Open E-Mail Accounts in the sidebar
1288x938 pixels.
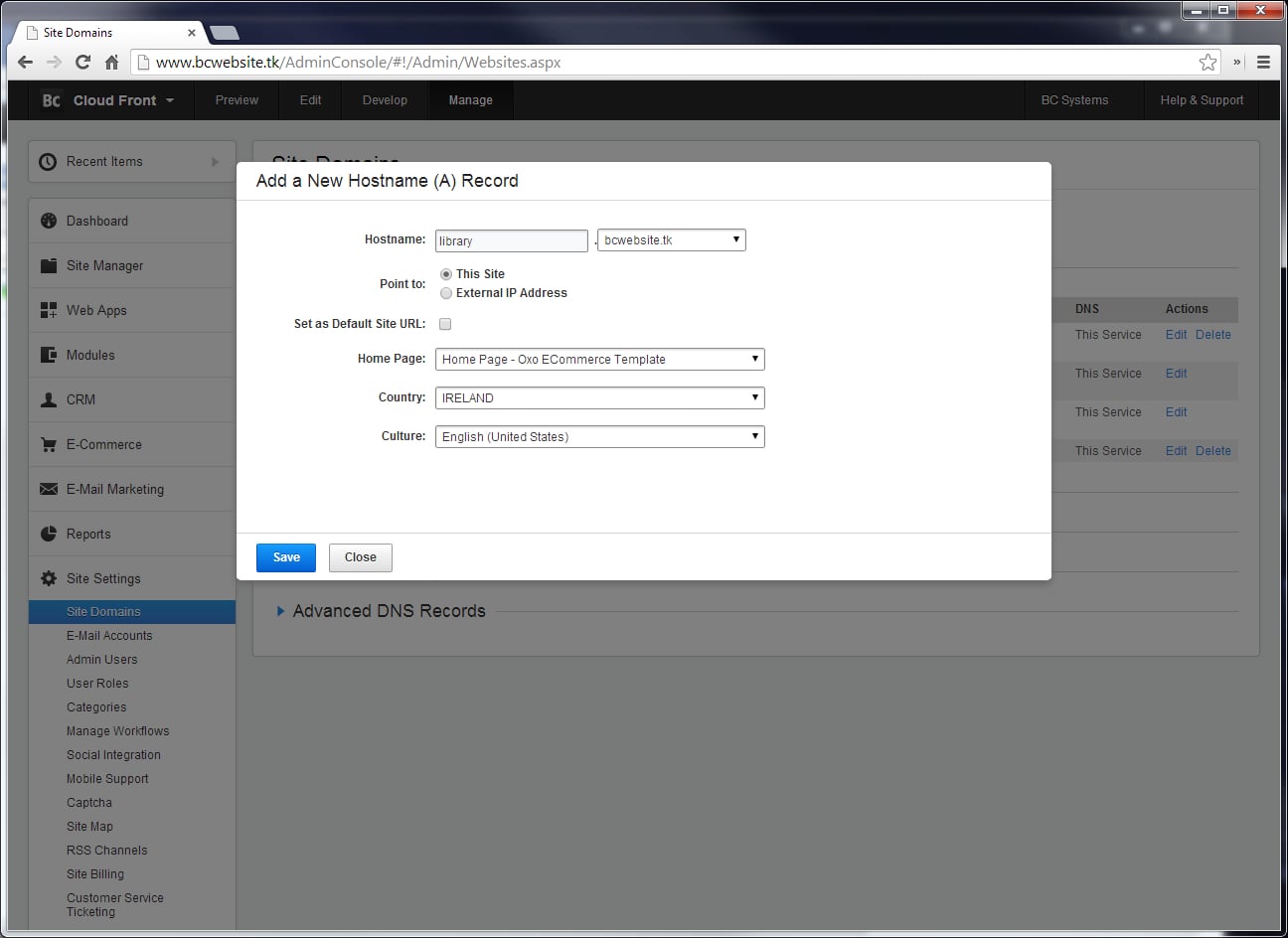[x=109, y=636]
